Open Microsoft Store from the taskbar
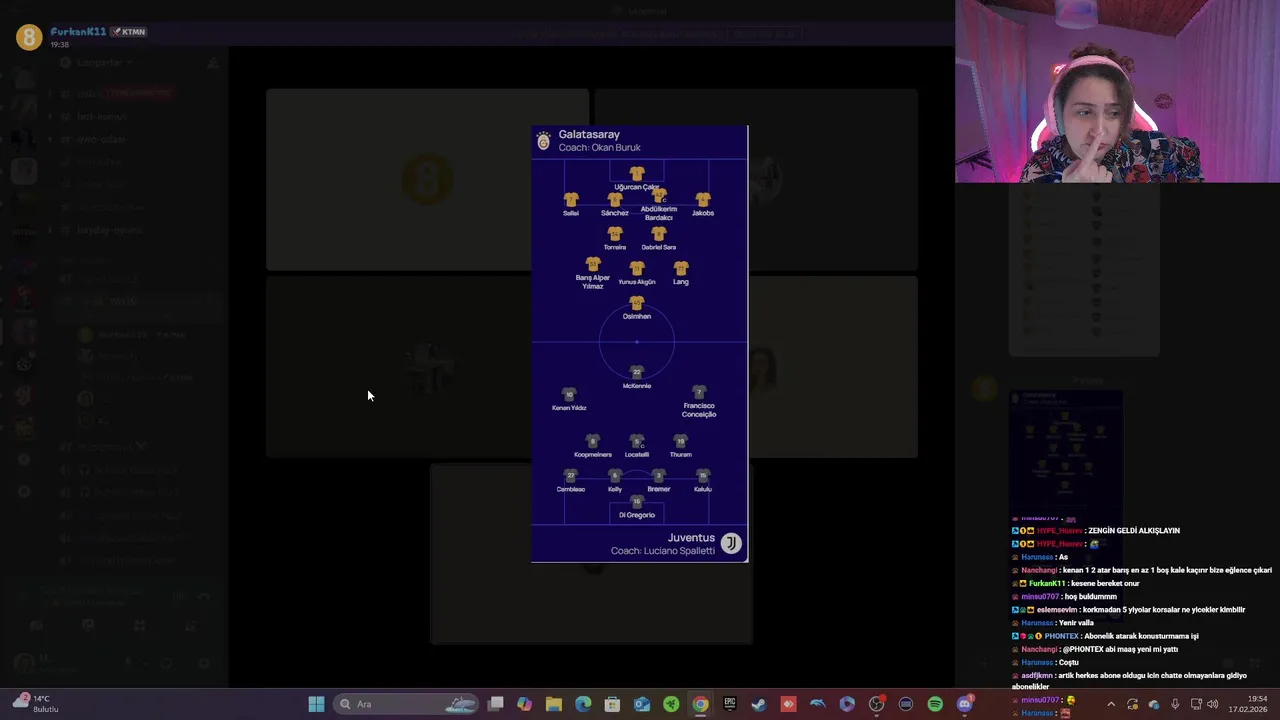This screenshot has height=720, width=1280. pyautogui.click(x=612, y=704)
